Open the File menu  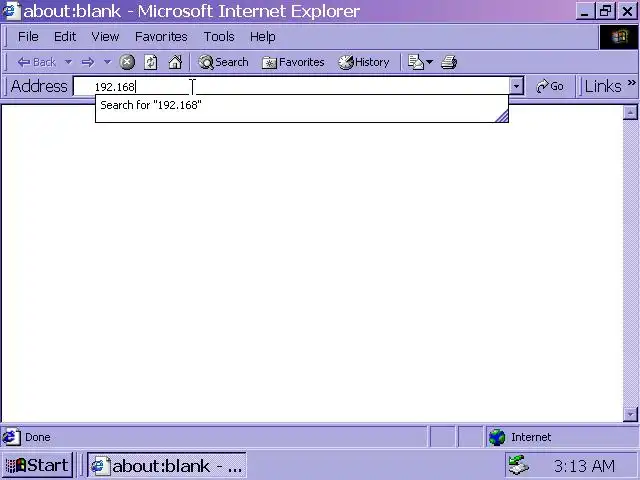28,37
